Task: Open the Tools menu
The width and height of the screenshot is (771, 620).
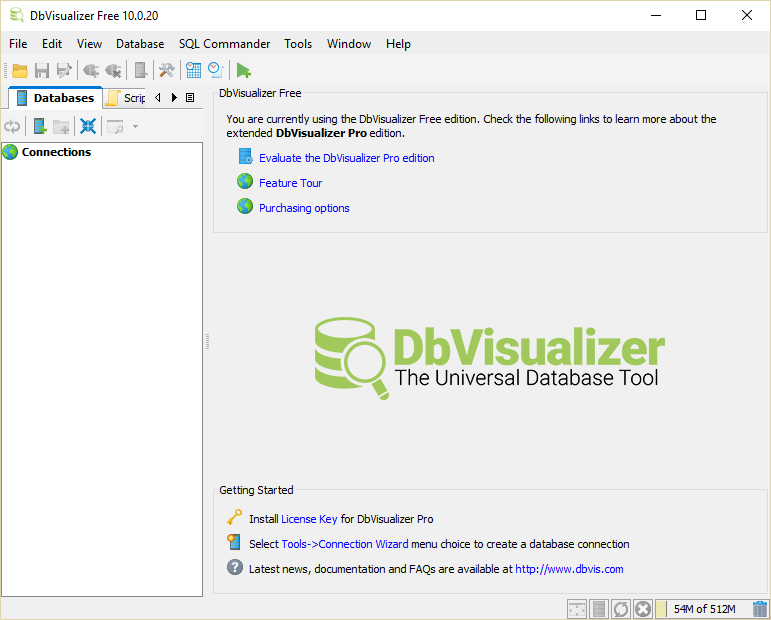Action: pos(298,44)
